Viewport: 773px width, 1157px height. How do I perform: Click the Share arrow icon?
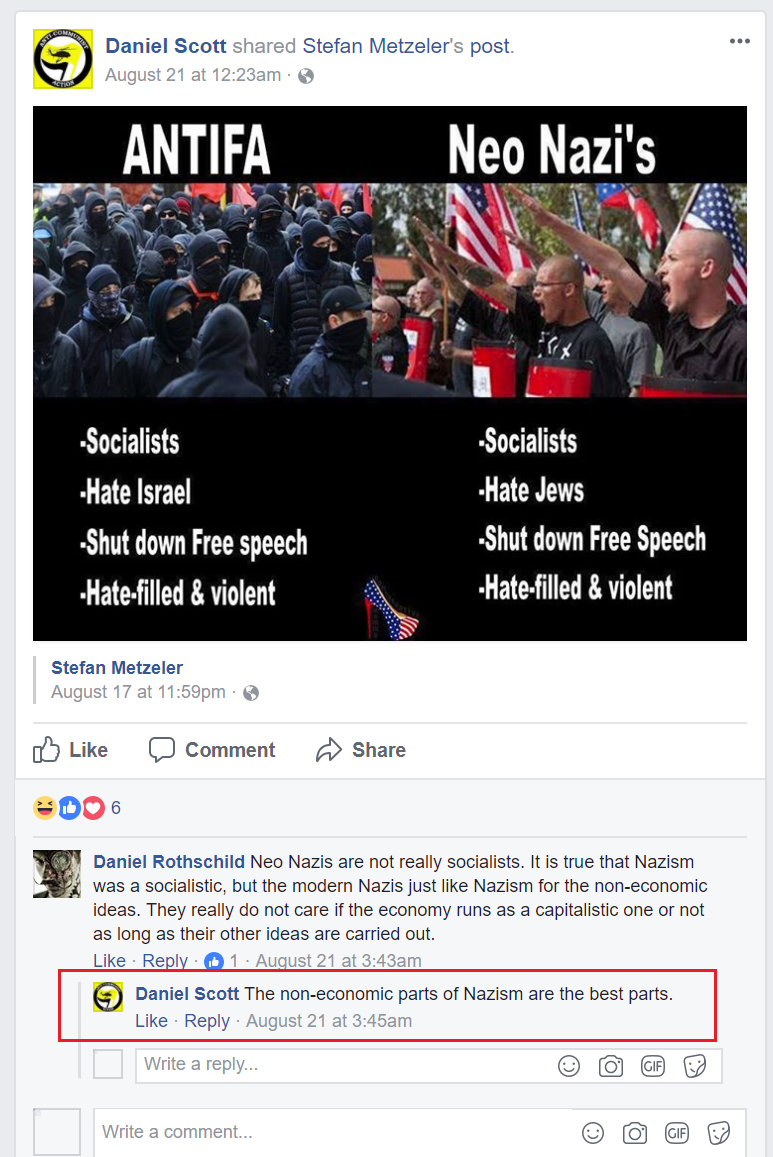point(329,750)
